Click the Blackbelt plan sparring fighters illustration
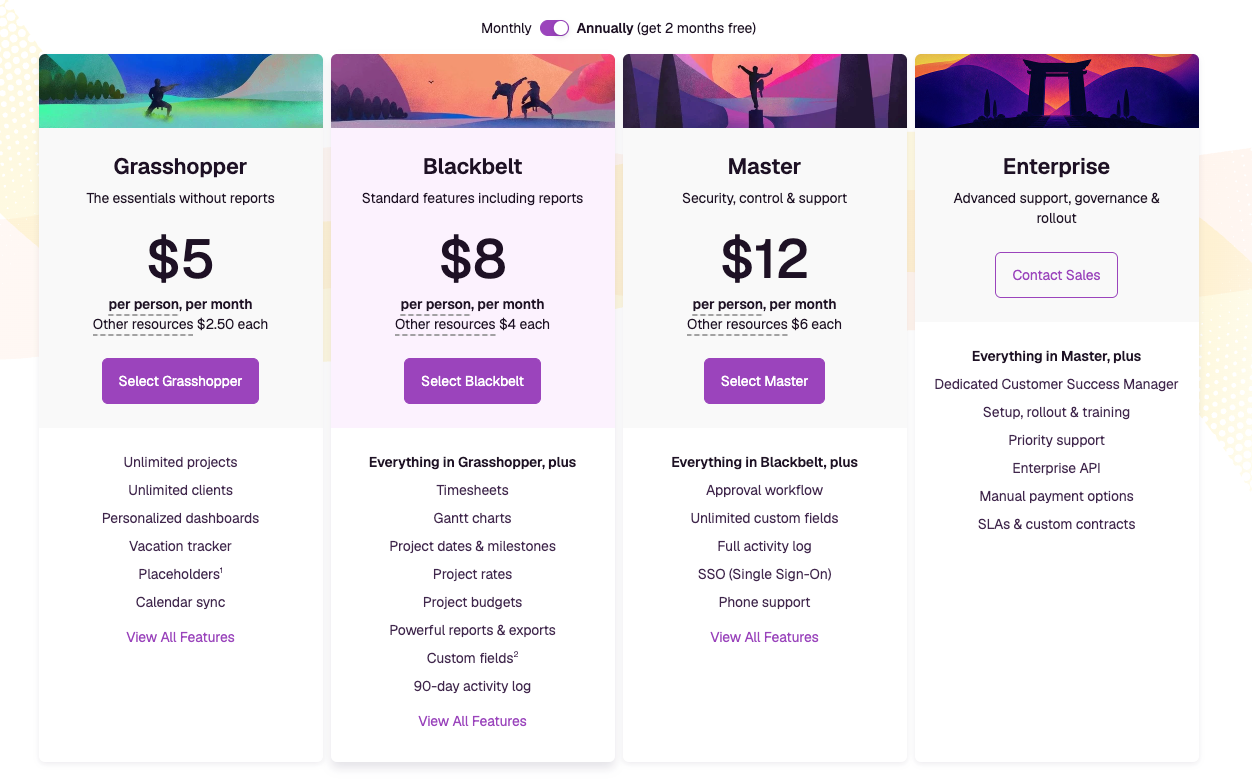Viewport: 1252px width, 782px height. (473, 91)
